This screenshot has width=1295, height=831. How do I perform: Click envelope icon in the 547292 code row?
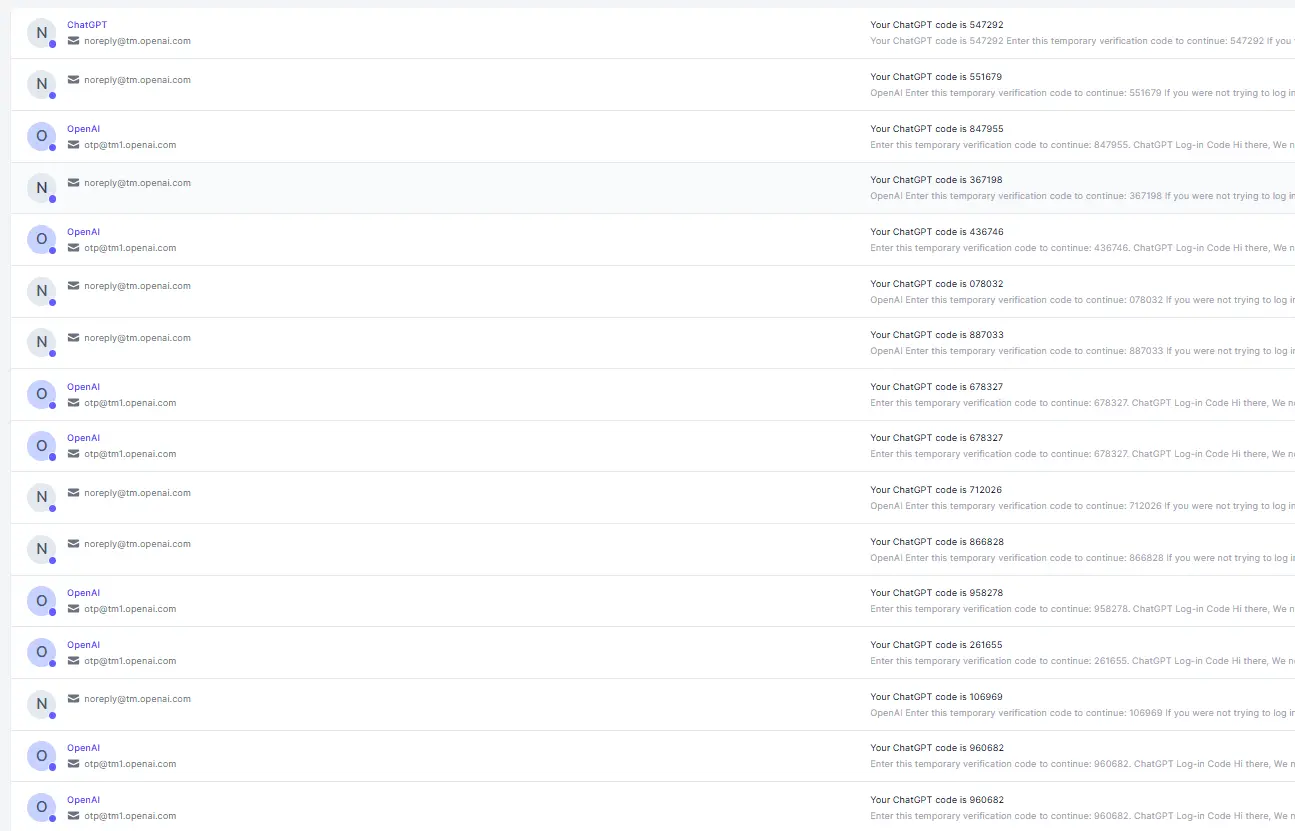(x=73, y=41)
